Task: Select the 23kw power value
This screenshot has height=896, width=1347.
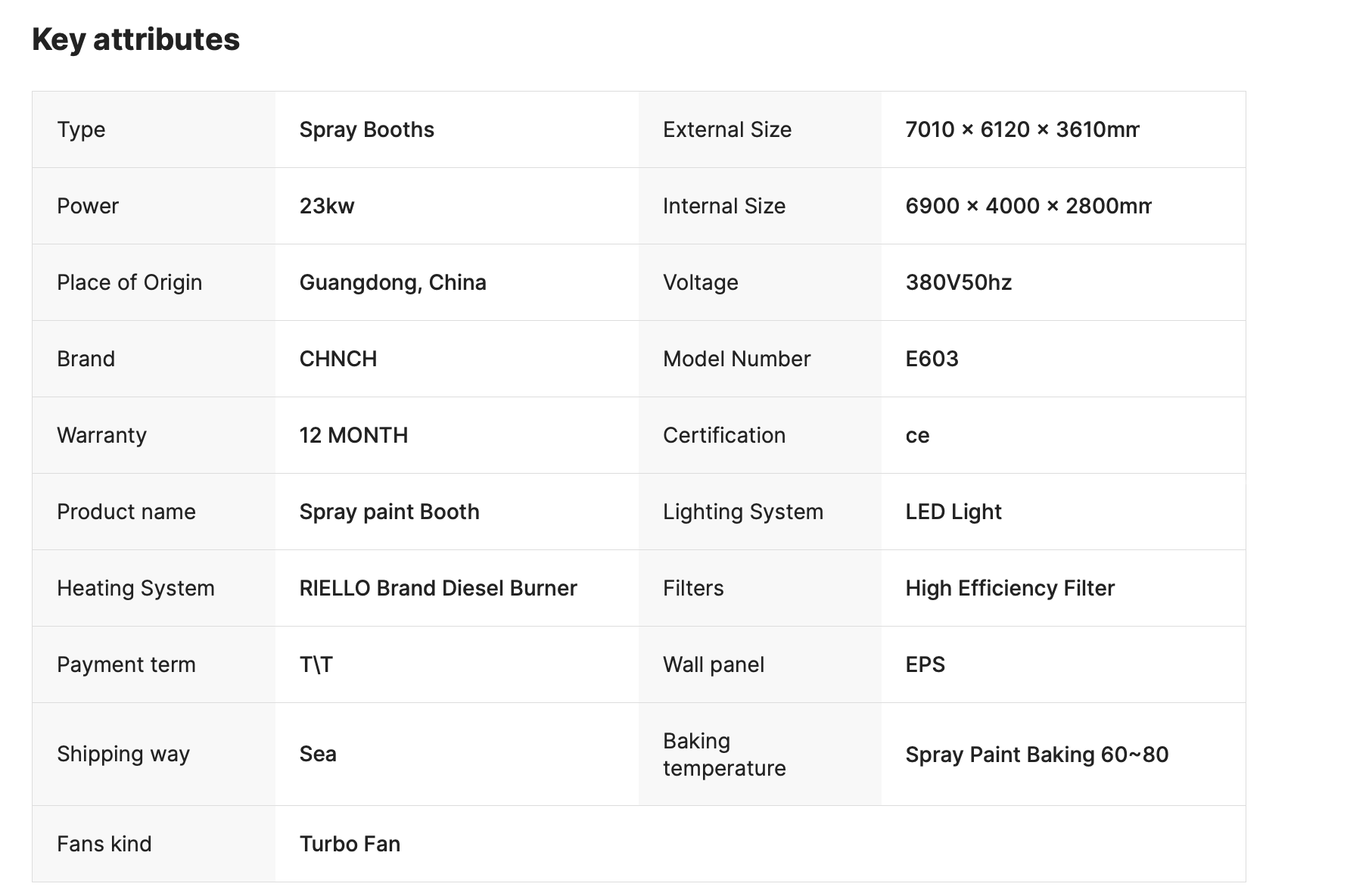Action: click(327, 206)
